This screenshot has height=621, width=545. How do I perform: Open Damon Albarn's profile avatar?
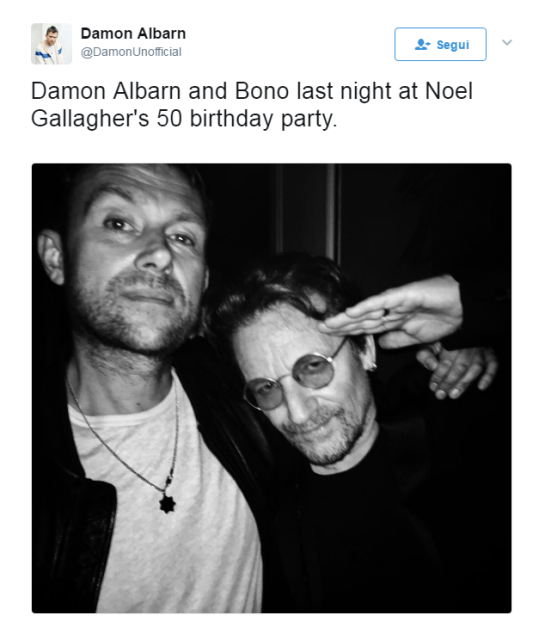coord(51,44)
